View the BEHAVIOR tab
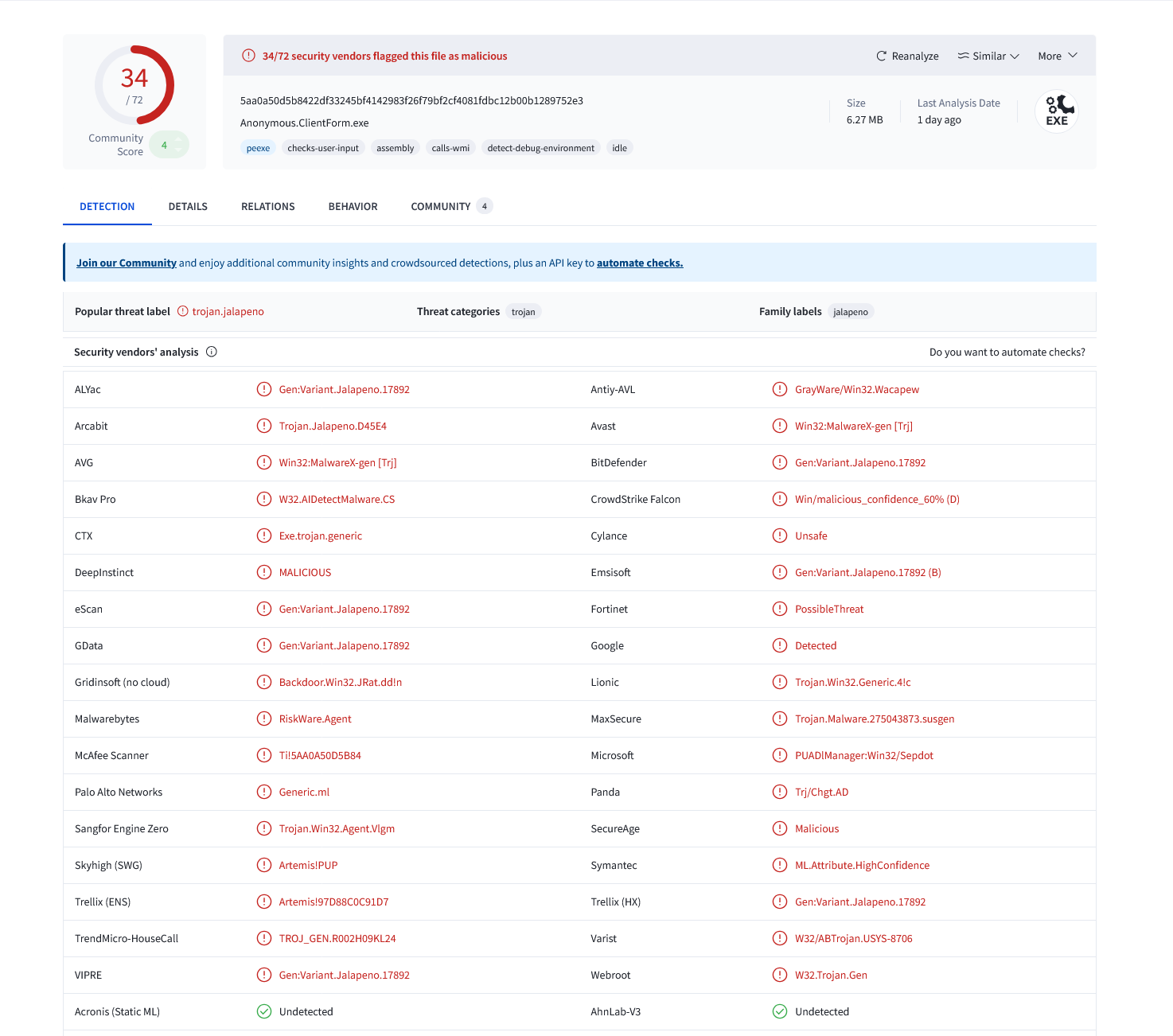Screen dimensions: 1173x1036 [x=353, y=206]
